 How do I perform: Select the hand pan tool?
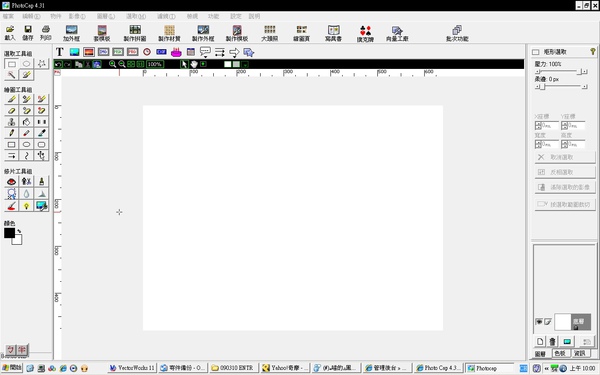coord(194,64)
